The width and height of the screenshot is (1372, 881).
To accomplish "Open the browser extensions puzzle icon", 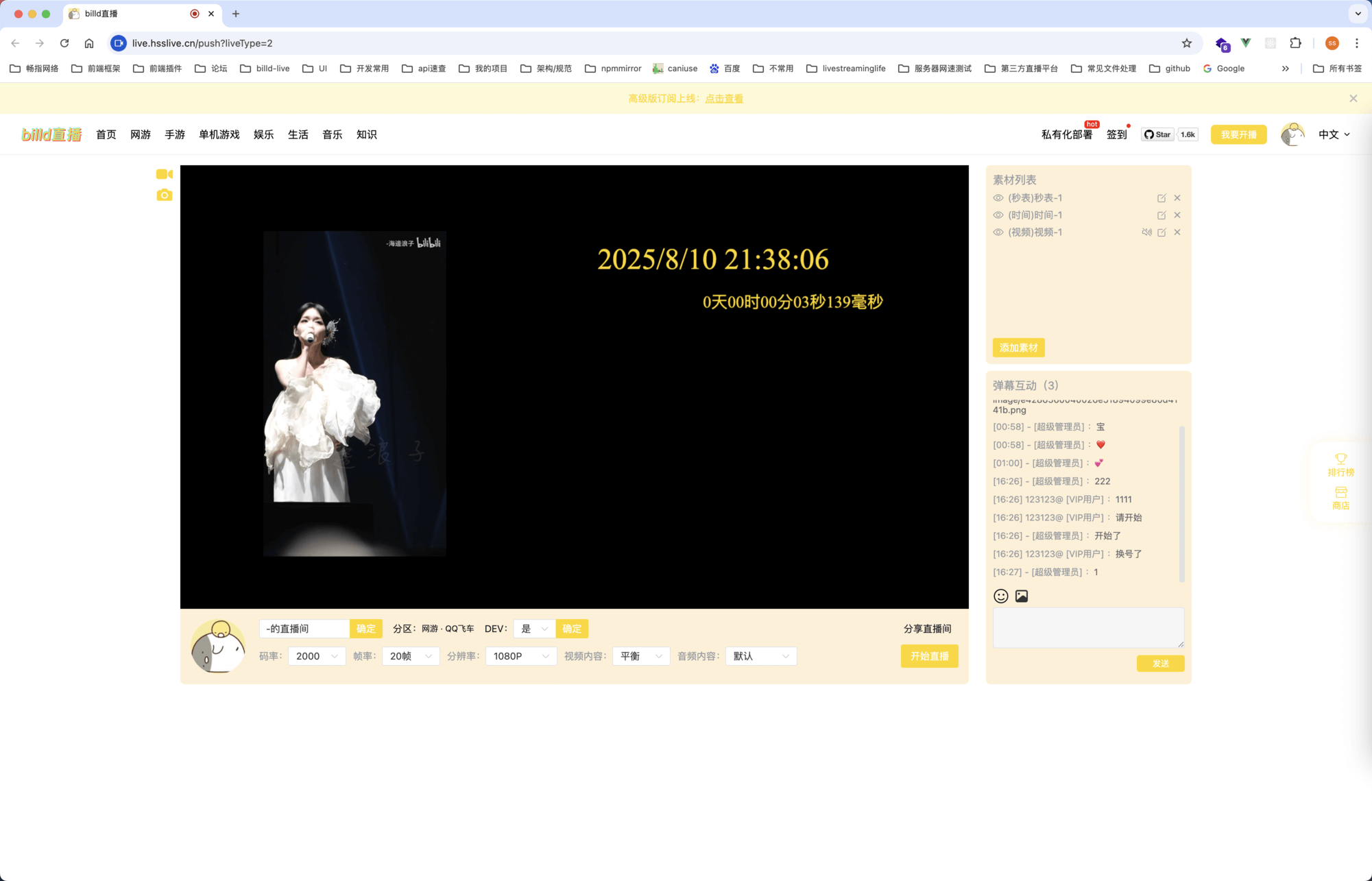I will [x=1295, y=43].
